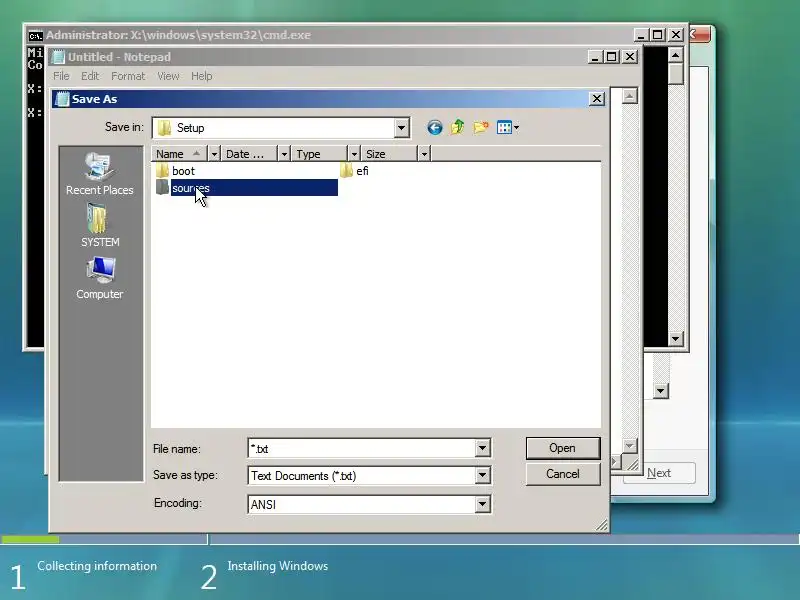Click Next in the setup window
Screen dimensions: 800x600
[x=659, y=473]
